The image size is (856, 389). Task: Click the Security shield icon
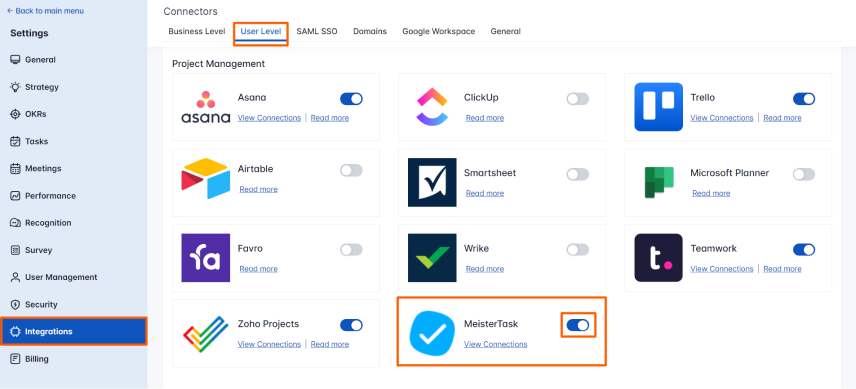(x=15, y=304)
